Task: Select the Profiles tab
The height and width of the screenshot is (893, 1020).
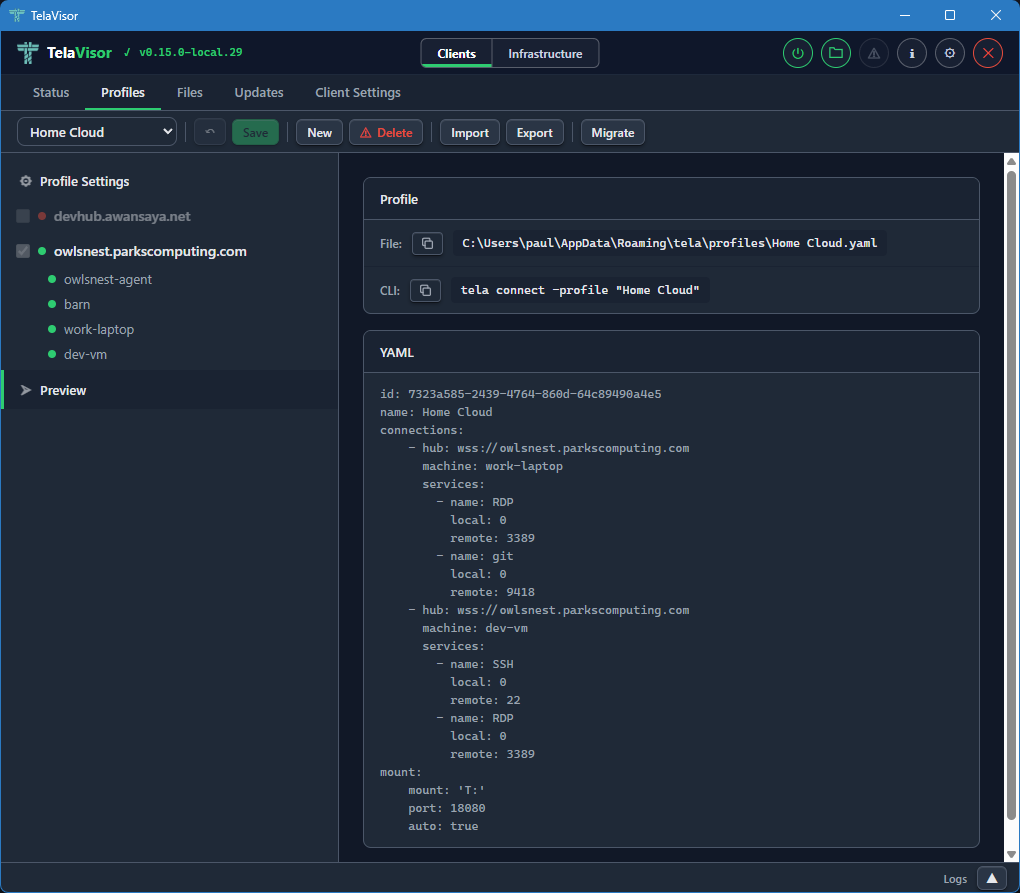Action: coord(123,92)
